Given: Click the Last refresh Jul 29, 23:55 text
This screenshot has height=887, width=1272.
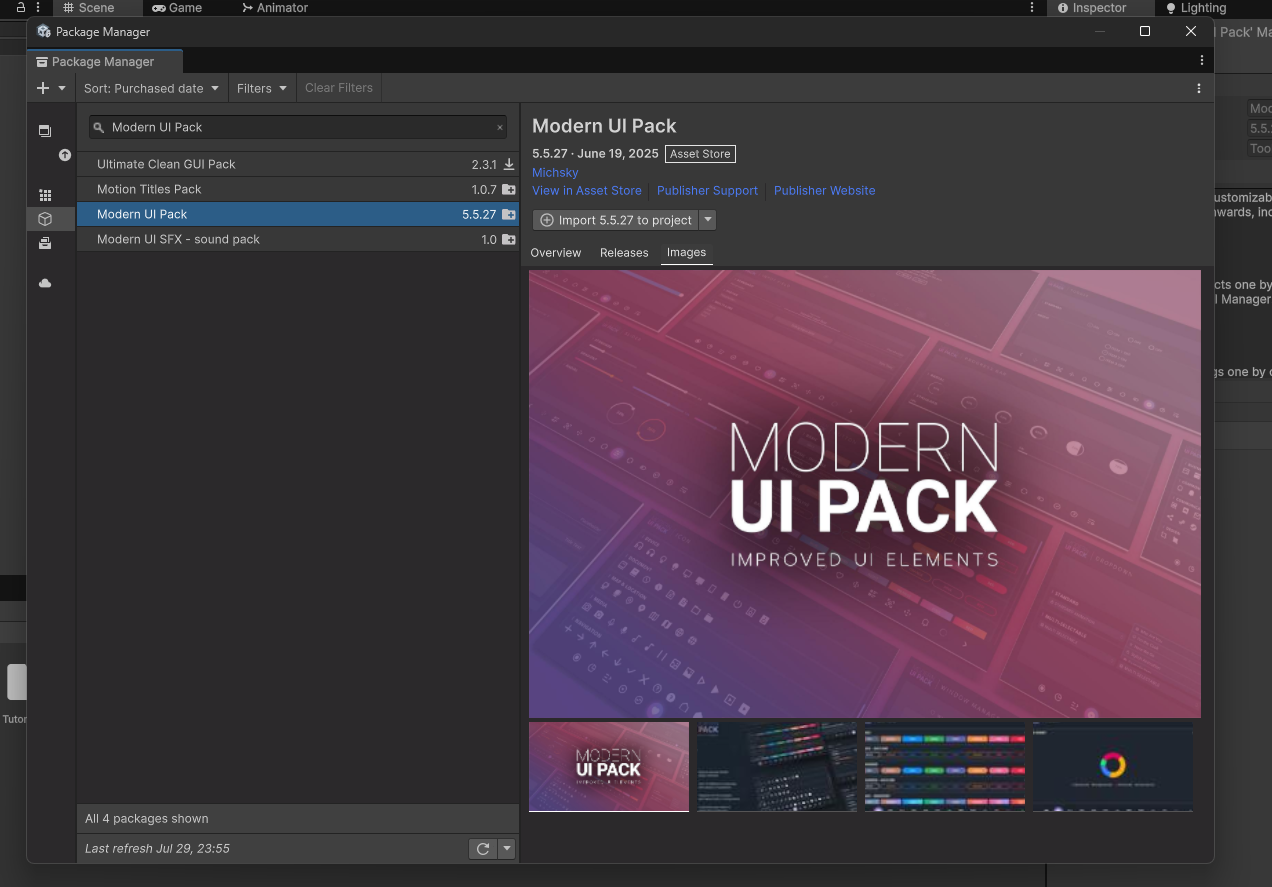Looking at the screenshot, I should [158, 848].
